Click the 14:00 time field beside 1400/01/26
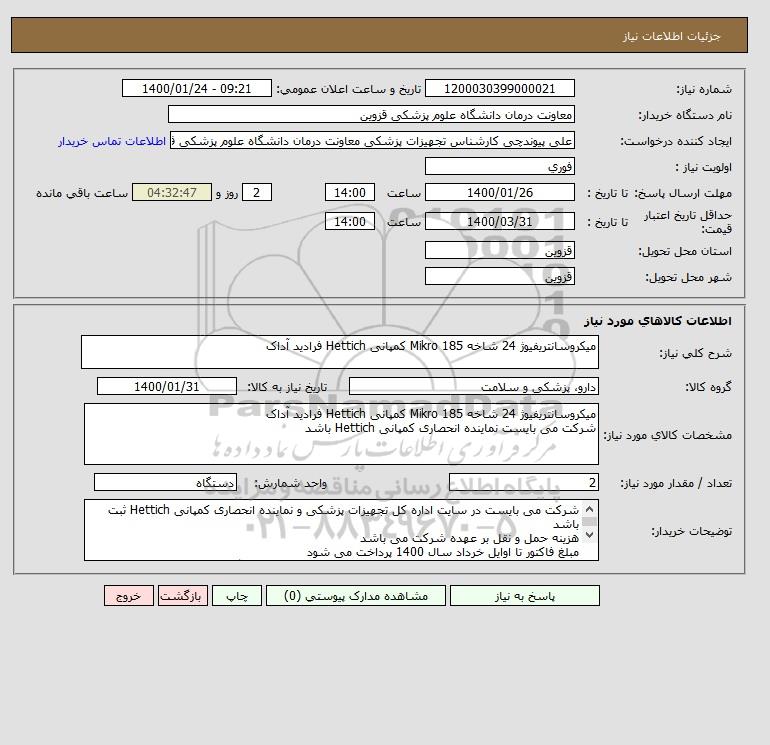The image size is (770, 745). [x=350, y=193]
